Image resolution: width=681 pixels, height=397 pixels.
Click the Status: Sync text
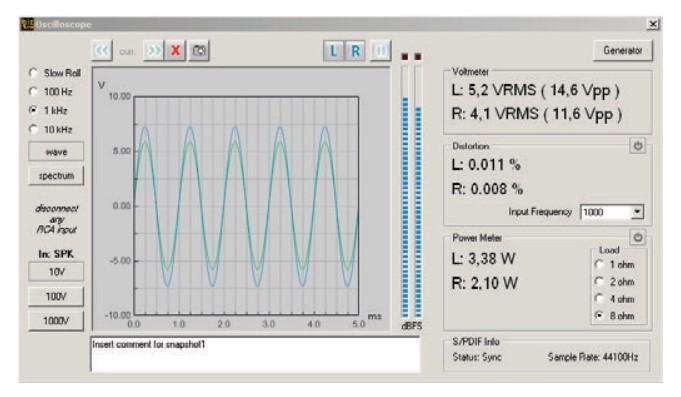477,357
